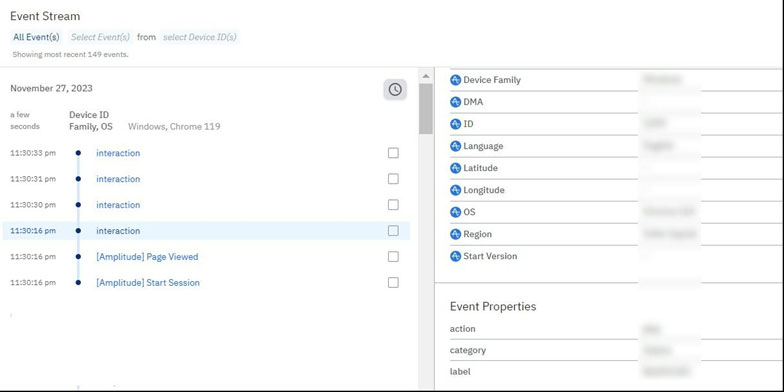This screenshot has height=392, width=784.
Task: Click the Start Version property label
Action: (490, 256)
